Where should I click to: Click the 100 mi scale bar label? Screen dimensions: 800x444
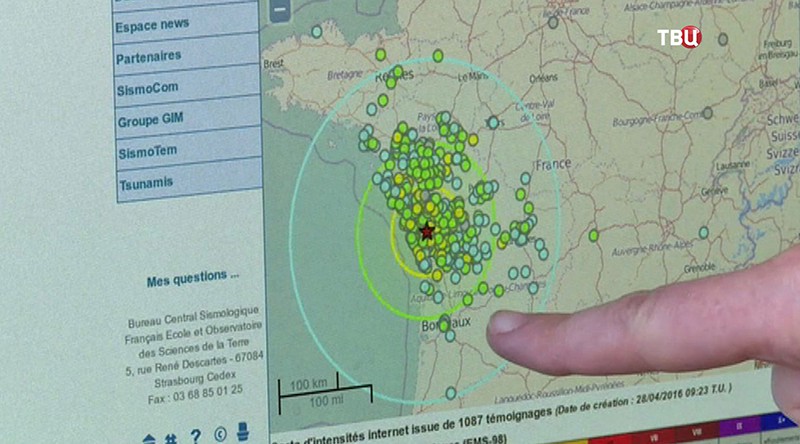point(326,401)
